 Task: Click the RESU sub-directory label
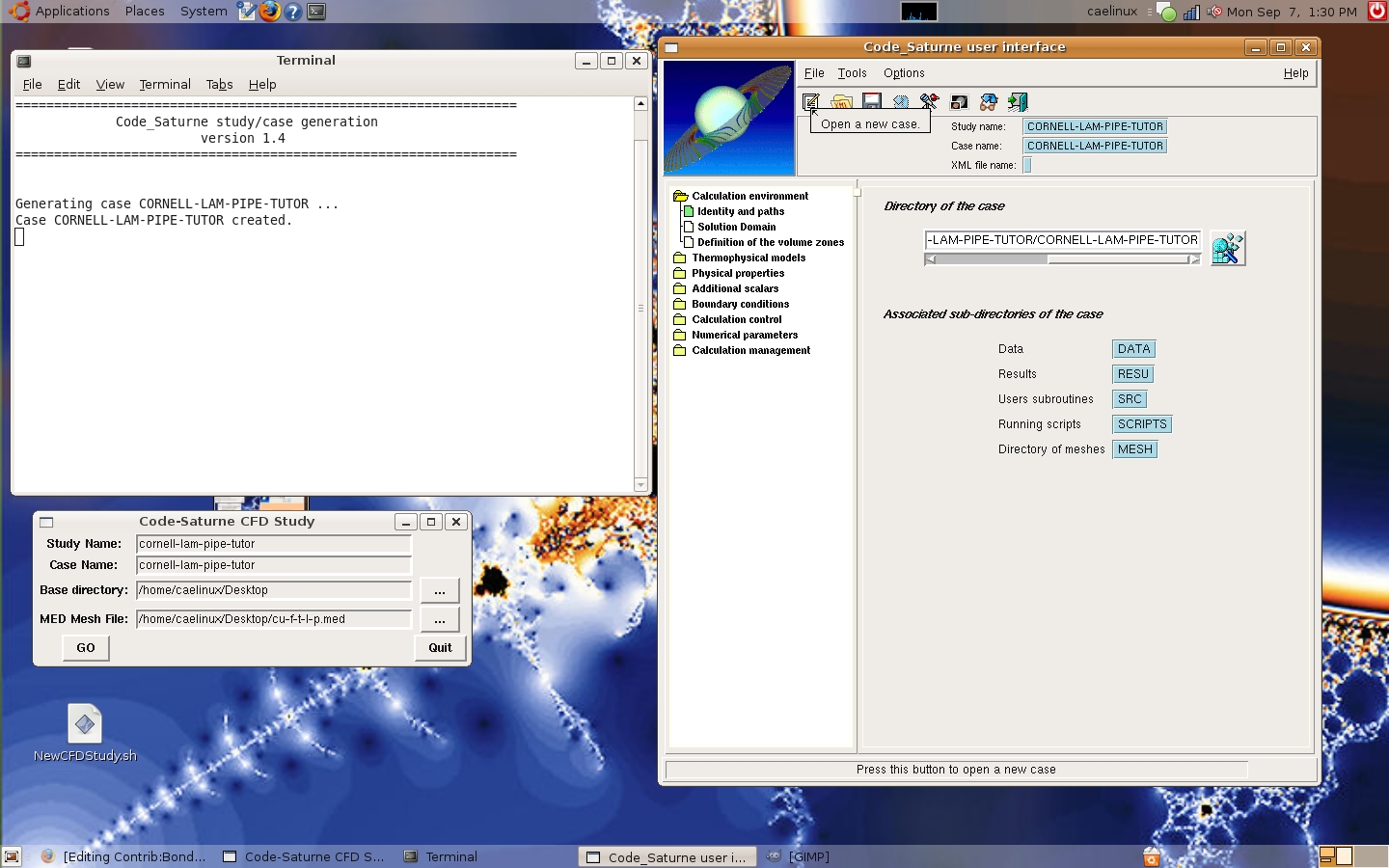click(x=1132, y=374)
